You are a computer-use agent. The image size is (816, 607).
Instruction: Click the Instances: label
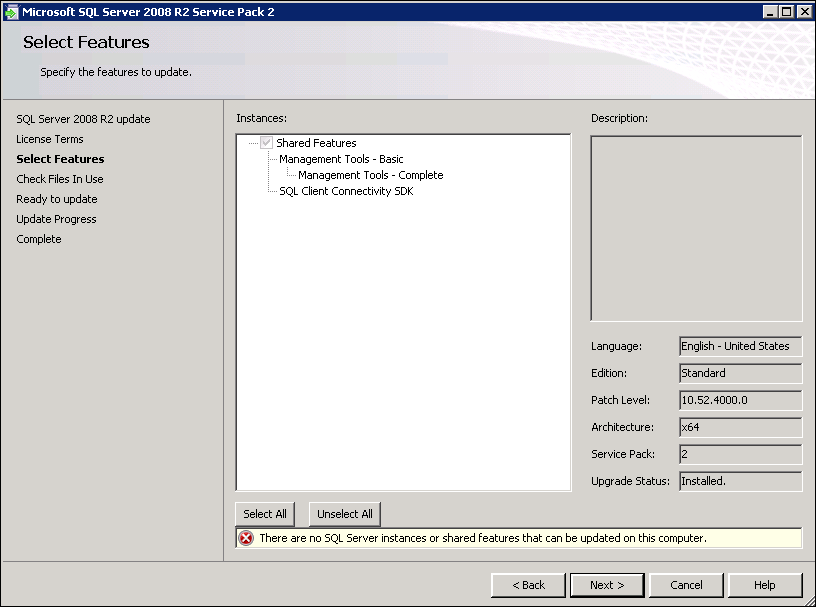click(261, 118)
